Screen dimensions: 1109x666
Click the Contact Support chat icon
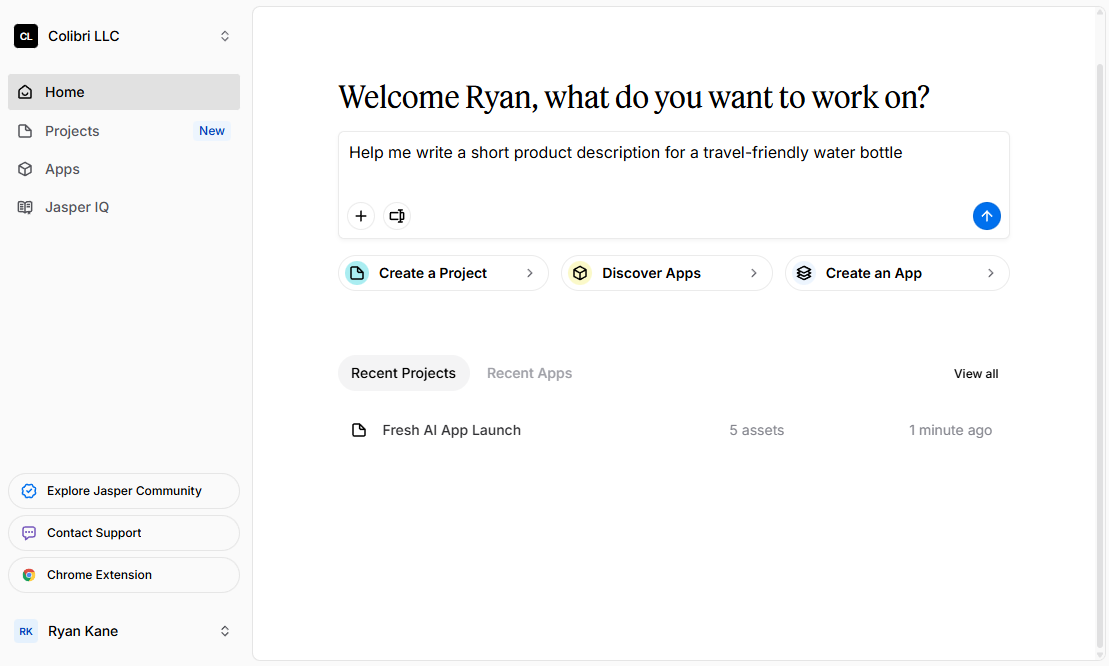(29, 533)
